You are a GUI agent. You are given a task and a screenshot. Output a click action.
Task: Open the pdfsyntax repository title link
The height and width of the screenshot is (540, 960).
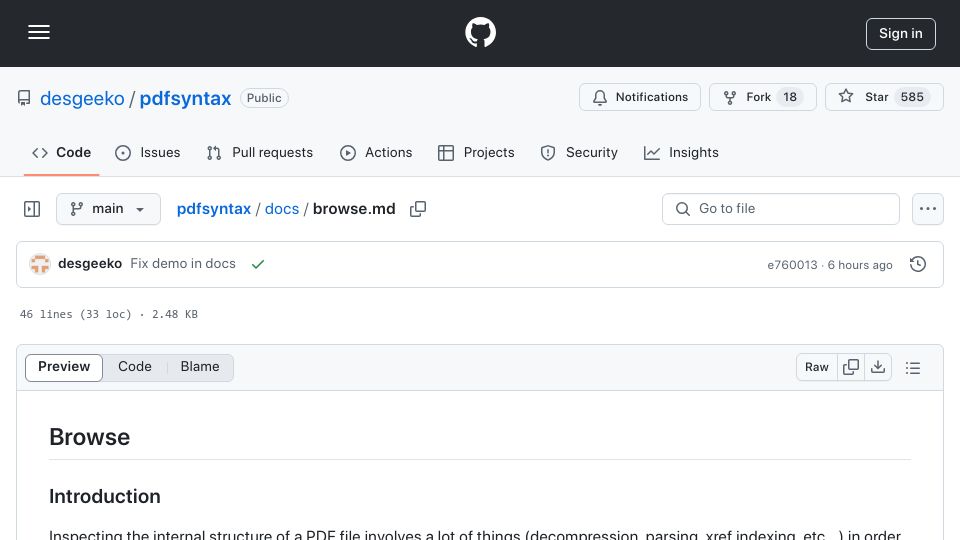[186, 98]
